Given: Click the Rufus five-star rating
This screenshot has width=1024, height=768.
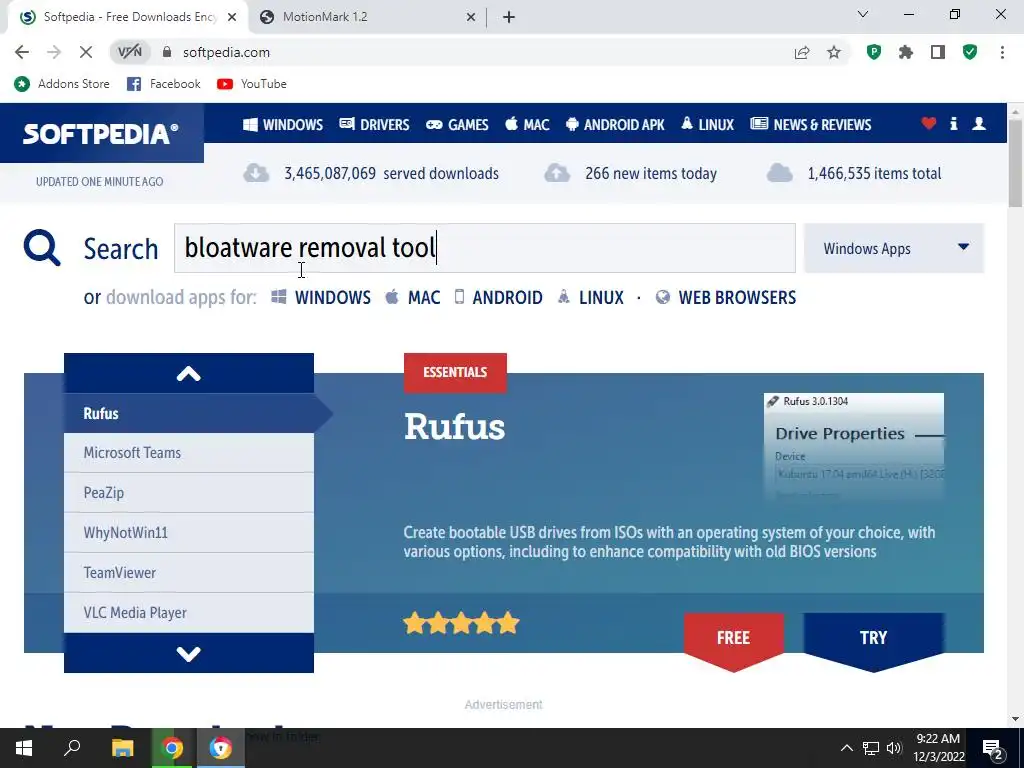Looking at the screenshot, I should (461, 623).
